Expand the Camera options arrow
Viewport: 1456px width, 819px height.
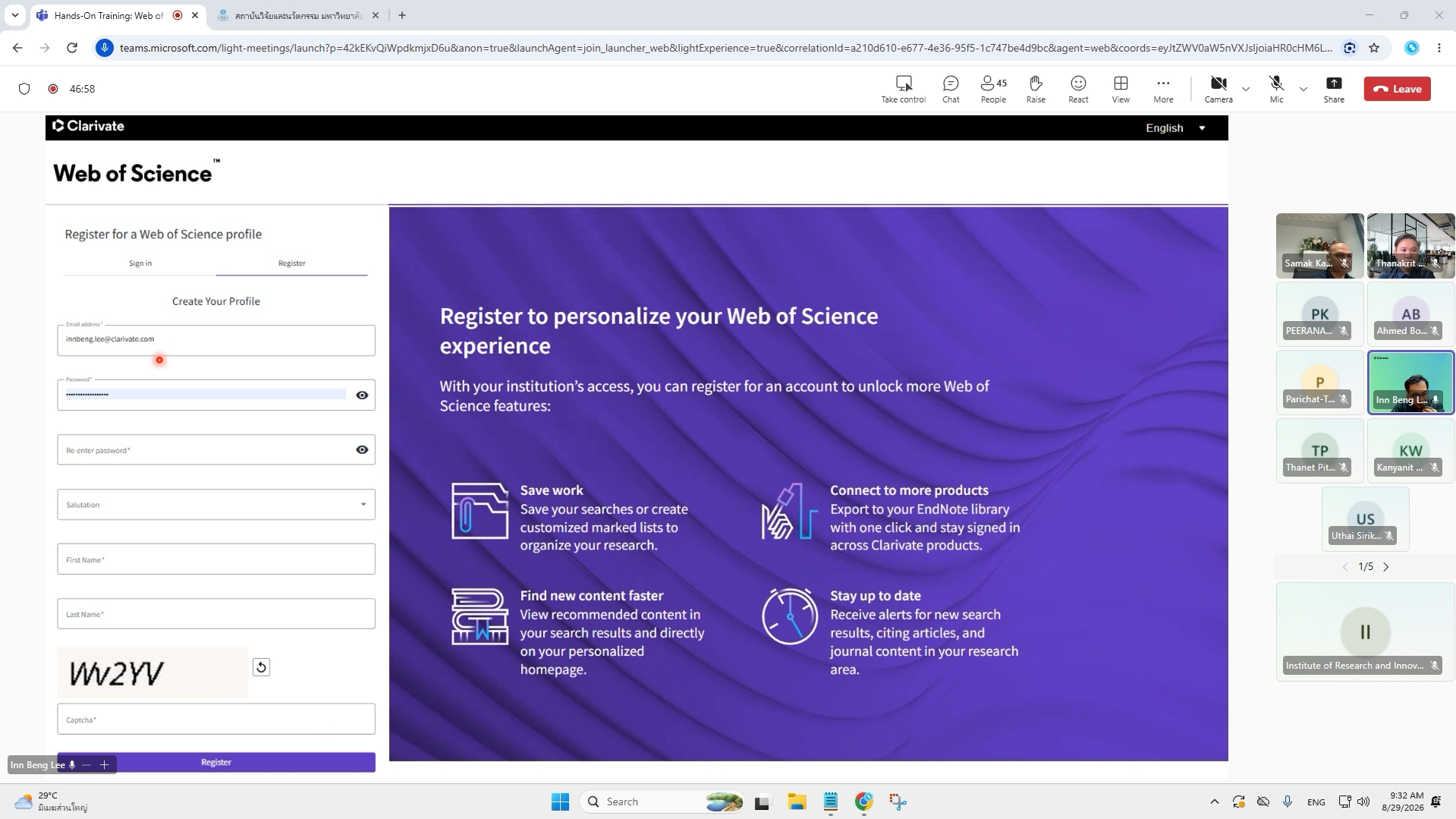pyautogui.click(x=1246, y=89)
